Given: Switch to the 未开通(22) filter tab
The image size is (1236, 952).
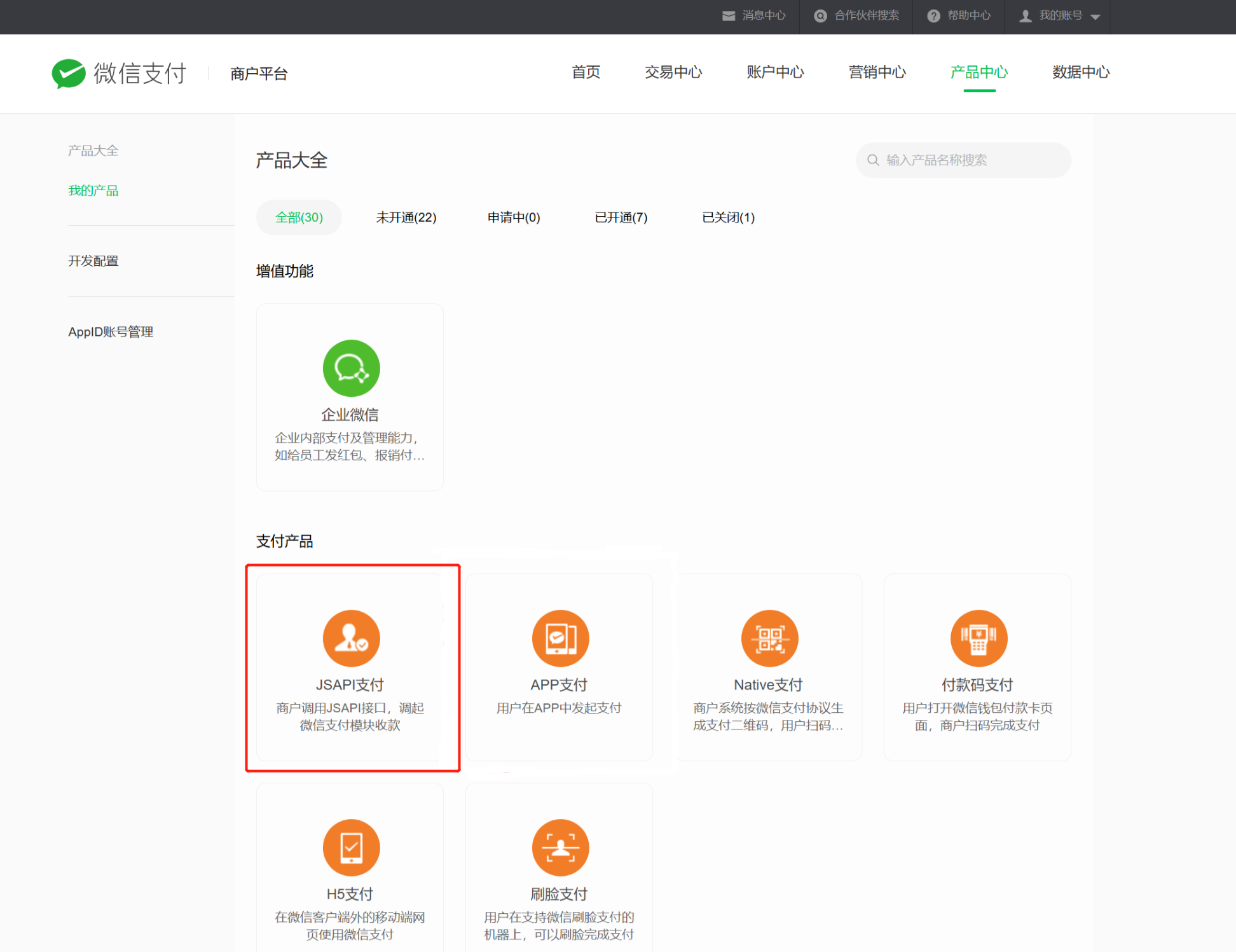Looking at the screenshot, I should [x=406, y=217].
